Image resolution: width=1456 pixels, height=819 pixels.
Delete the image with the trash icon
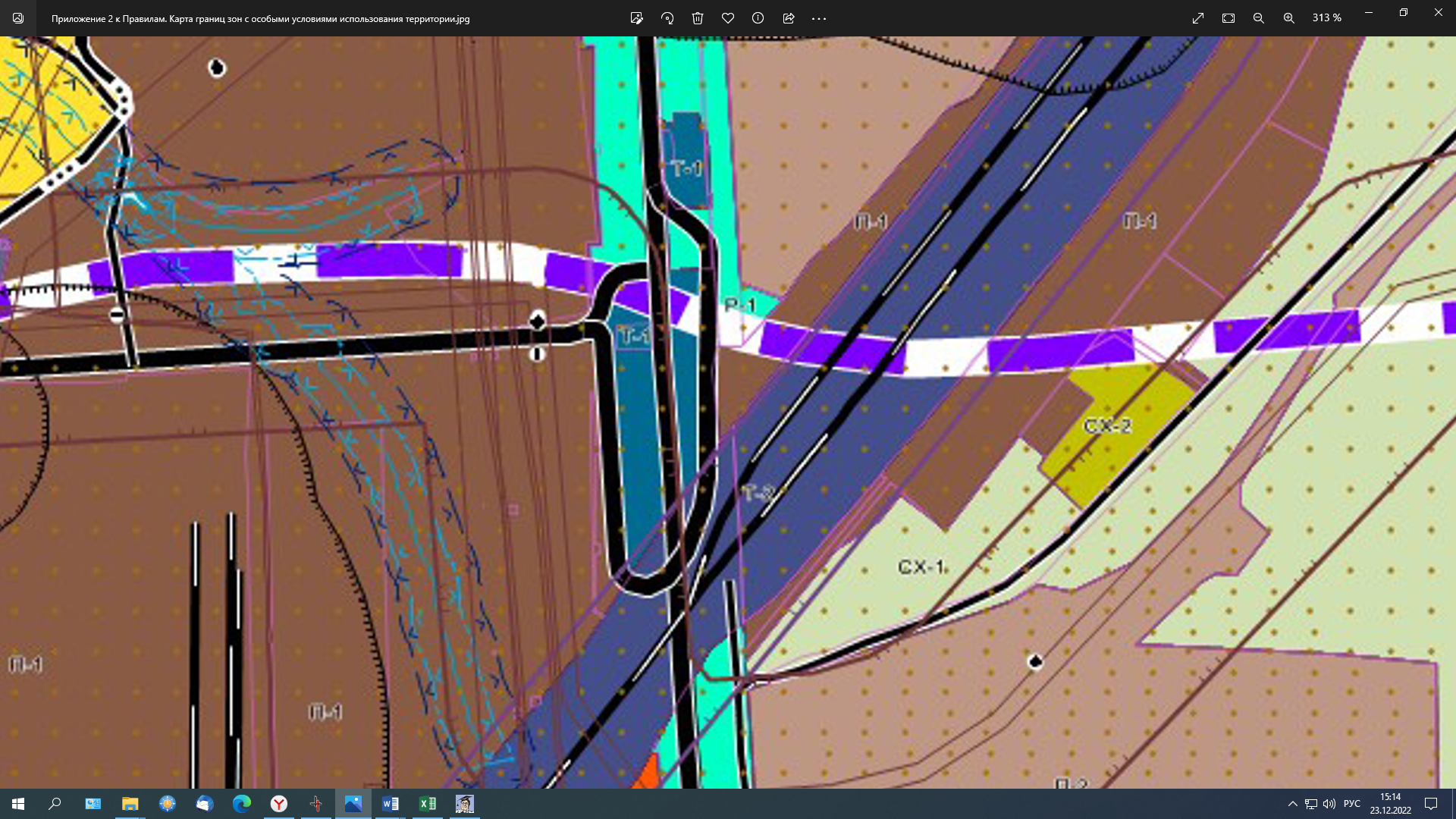[x=698, y=18]
